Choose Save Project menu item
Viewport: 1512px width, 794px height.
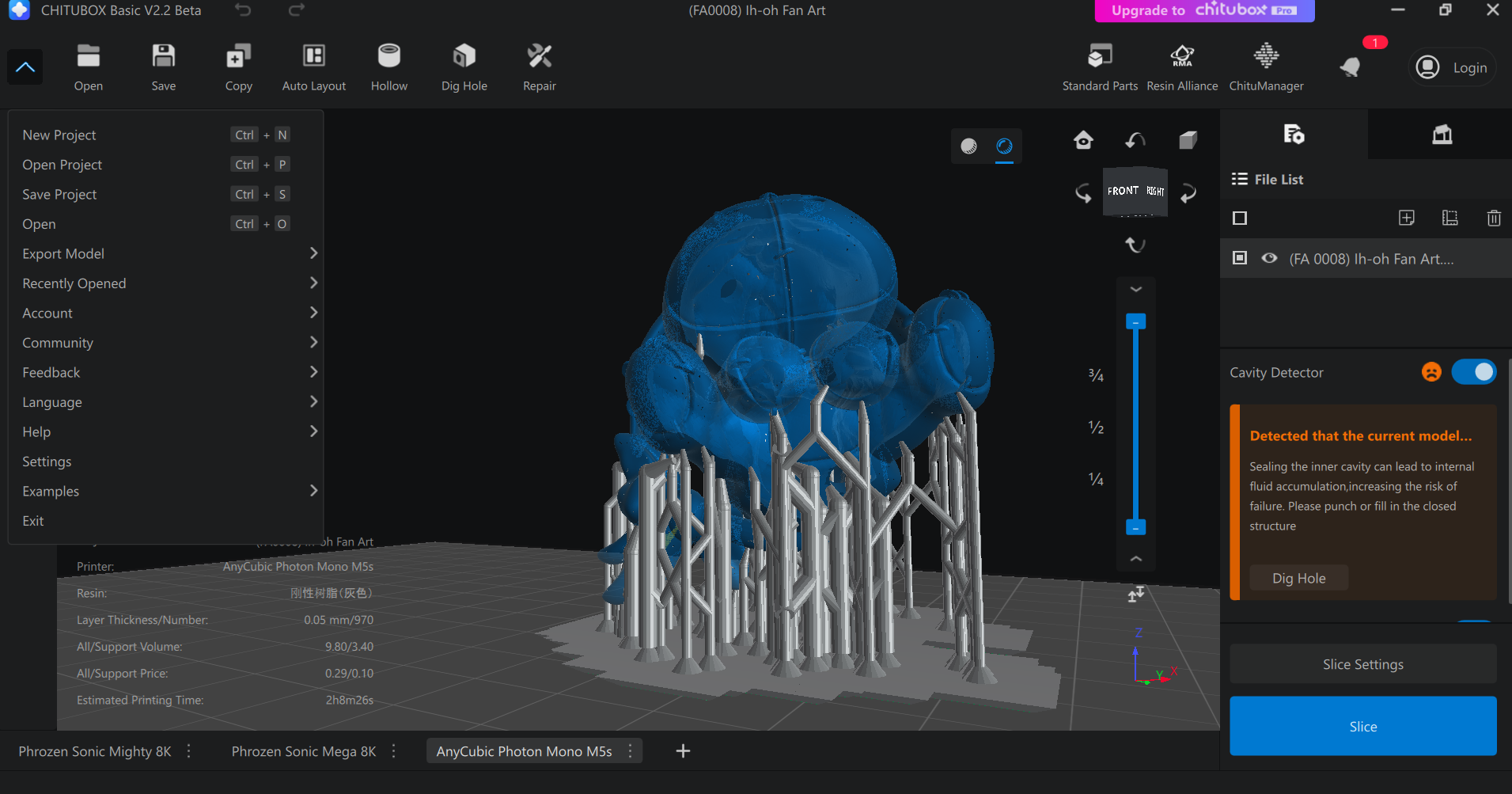[165, 194]
